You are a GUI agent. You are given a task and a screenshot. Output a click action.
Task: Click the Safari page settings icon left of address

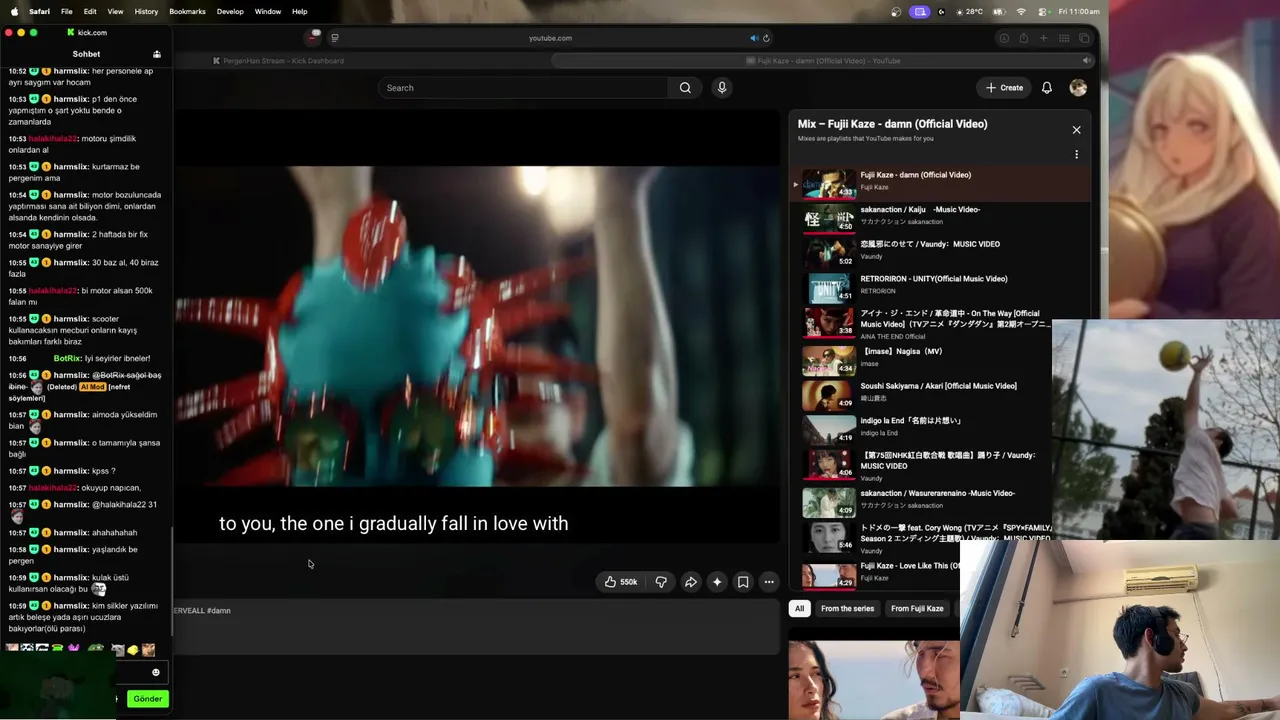point(335,38)
